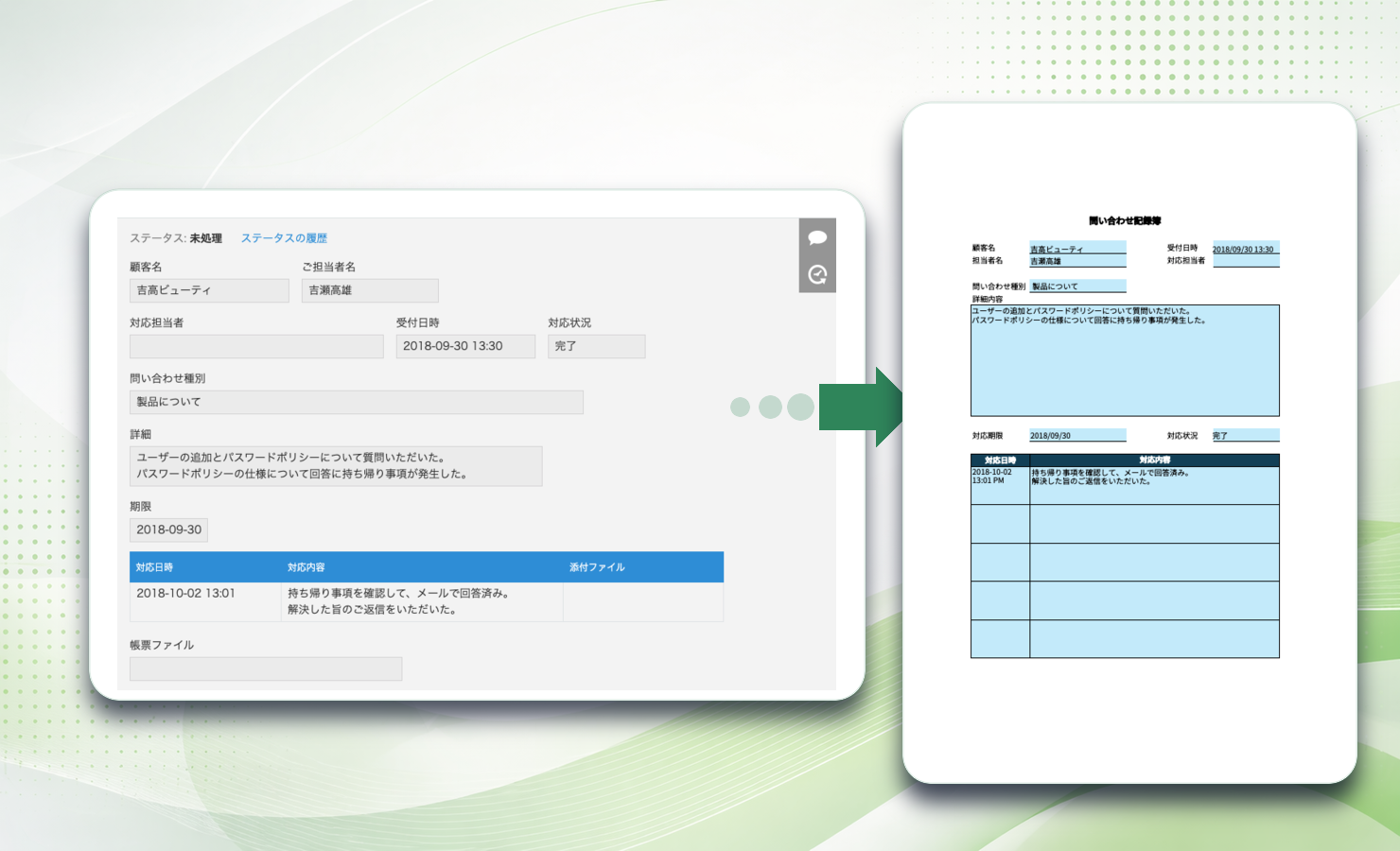Screen dimensions: 1400x851
Task: Click report 担当者名 value 吉瀬高雄
Action: point(1077,261)
